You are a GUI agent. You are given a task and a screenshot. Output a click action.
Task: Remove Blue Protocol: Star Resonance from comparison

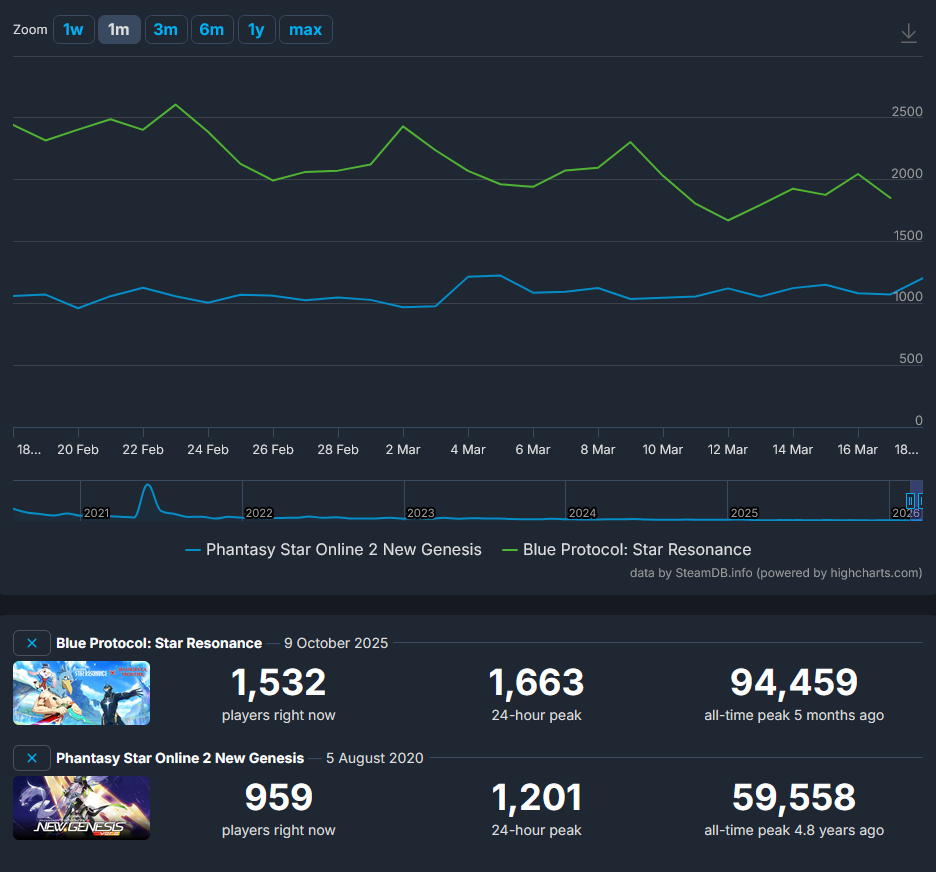32,643
